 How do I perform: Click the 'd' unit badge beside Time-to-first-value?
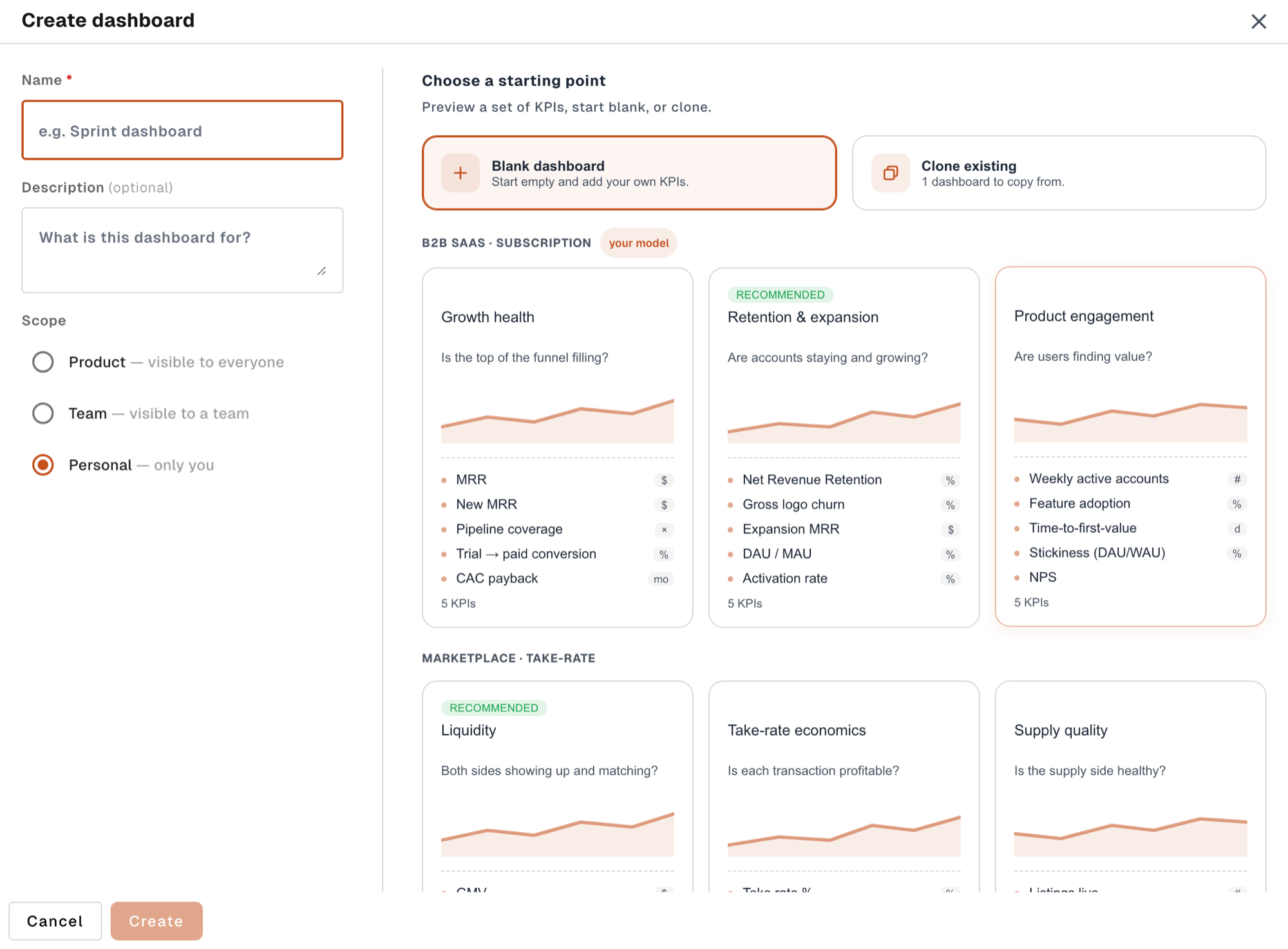[x=1237, y=529]
